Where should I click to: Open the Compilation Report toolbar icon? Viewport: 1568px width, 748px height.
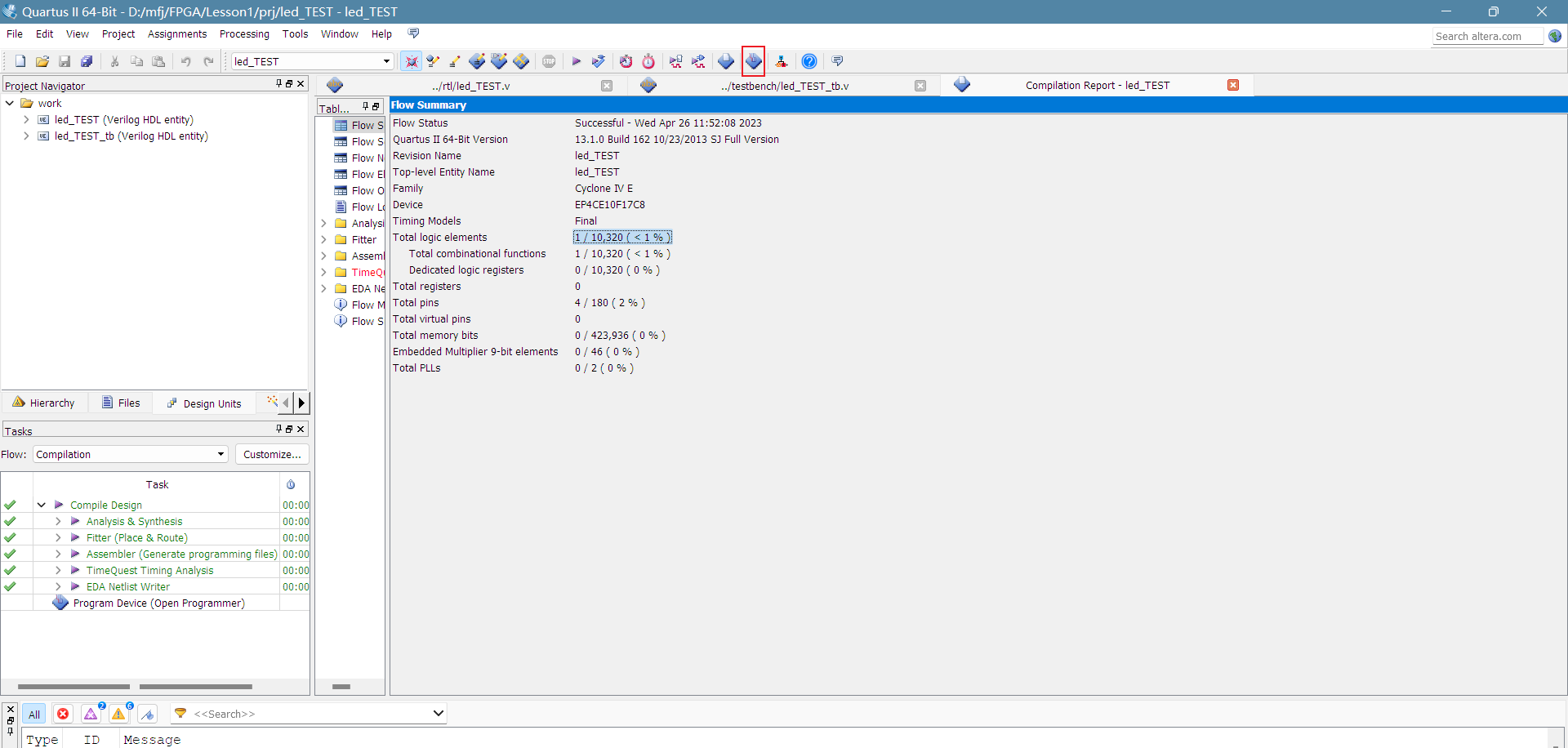(726, 61)
